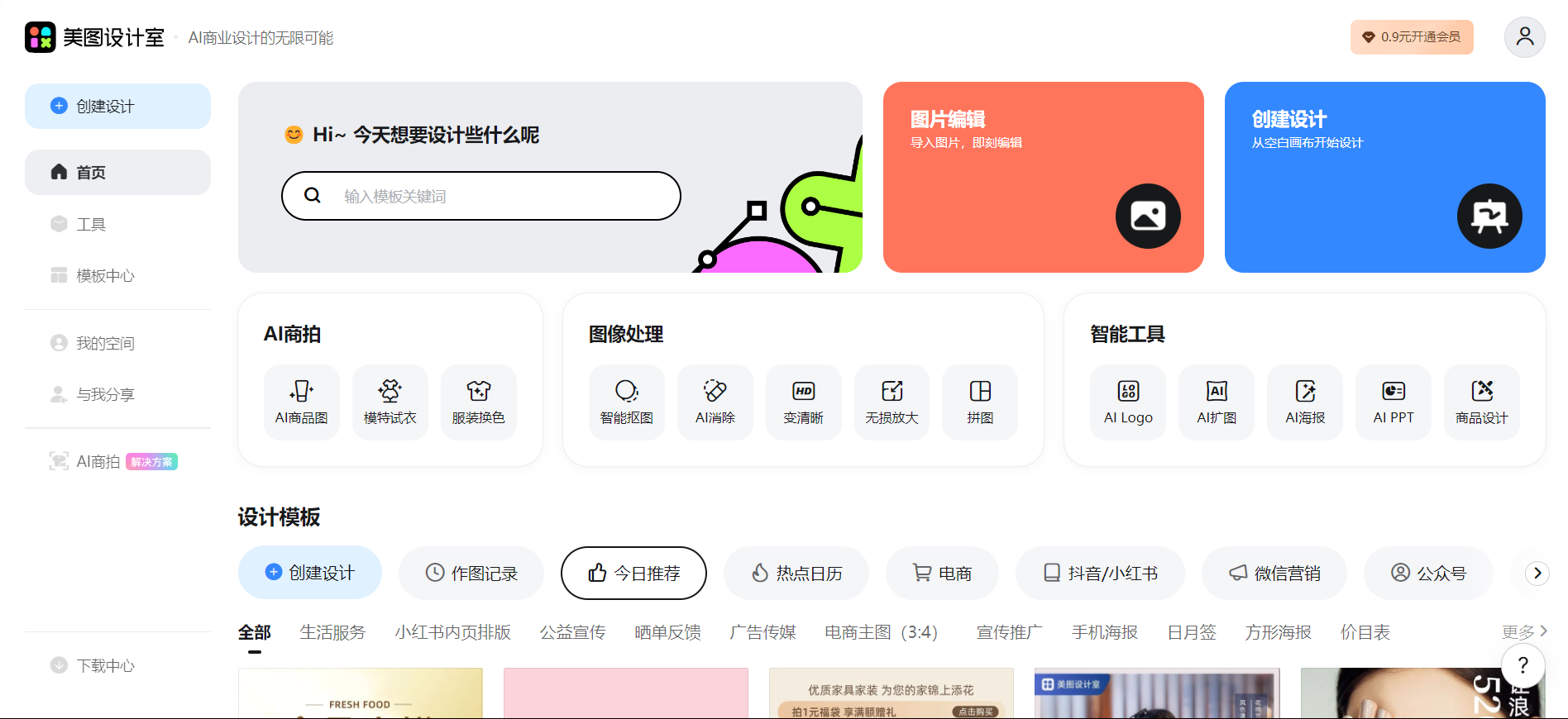The height and width of the screenshot is (719, 1568).
Task: Click the 美图设计室 logo
Action: tap(95, 37)
